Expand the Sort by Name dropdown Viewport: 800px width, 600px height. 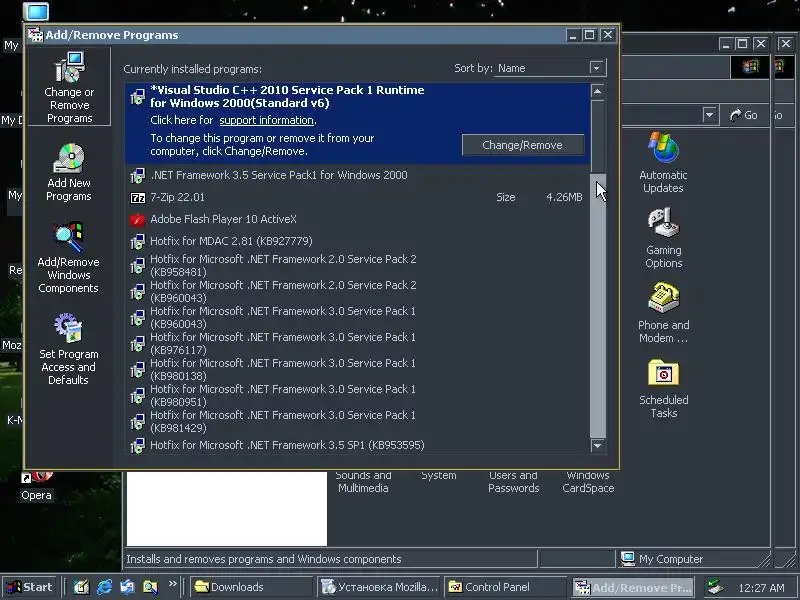596,68
